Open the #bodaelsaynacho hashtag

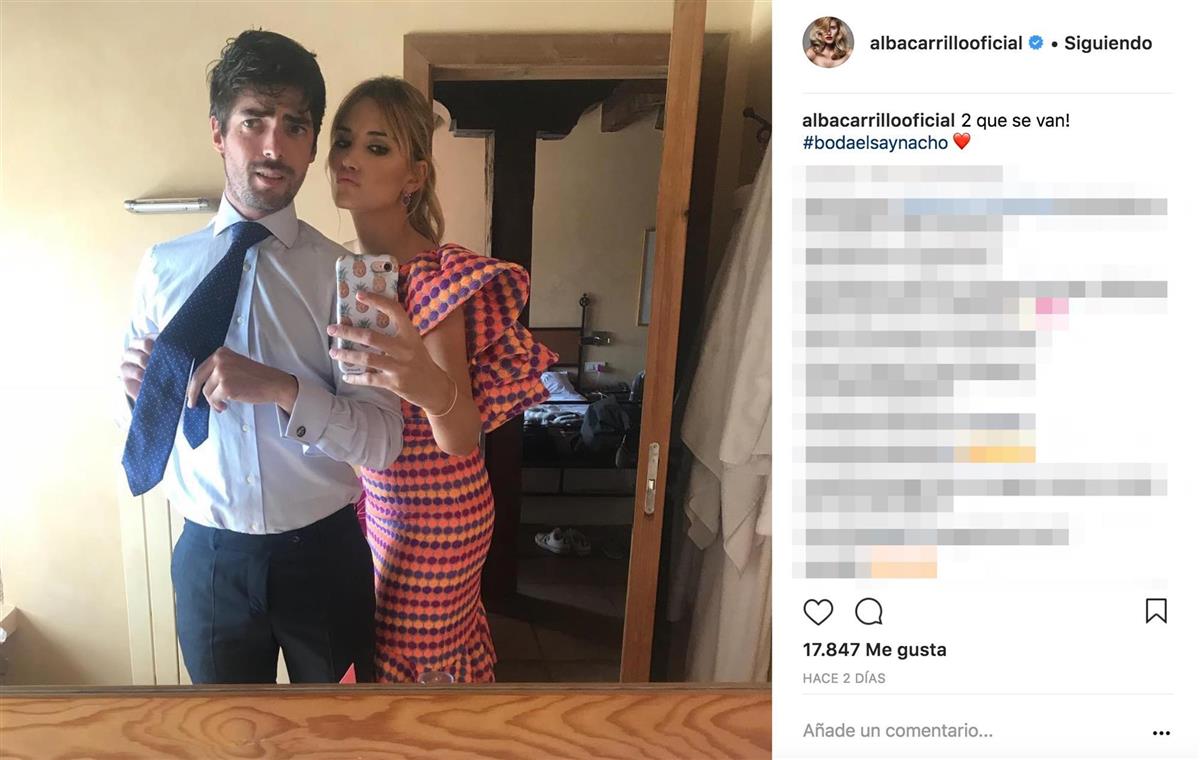coord(875,142)
